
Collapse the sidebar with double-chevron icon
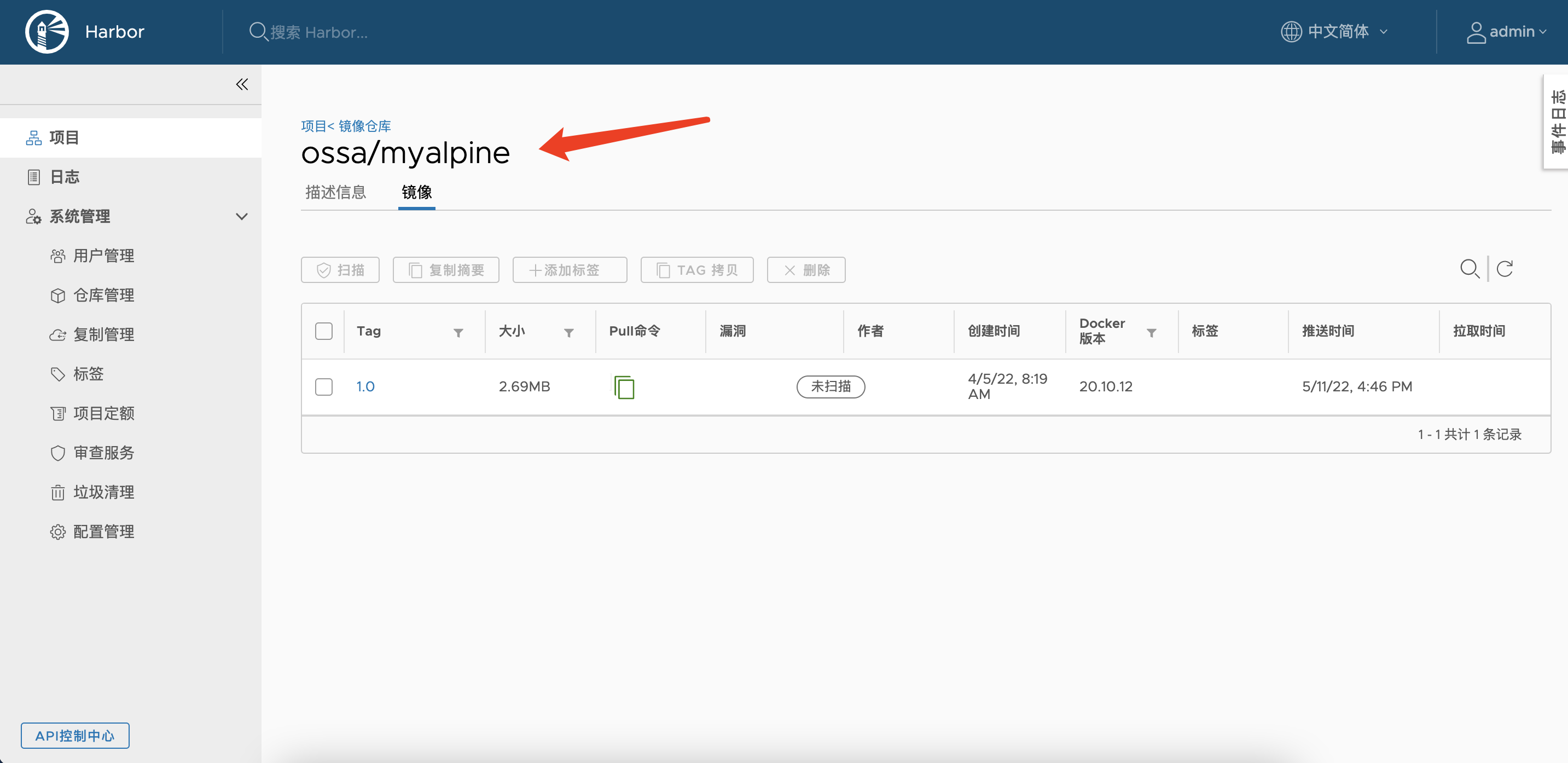[242, 84]
